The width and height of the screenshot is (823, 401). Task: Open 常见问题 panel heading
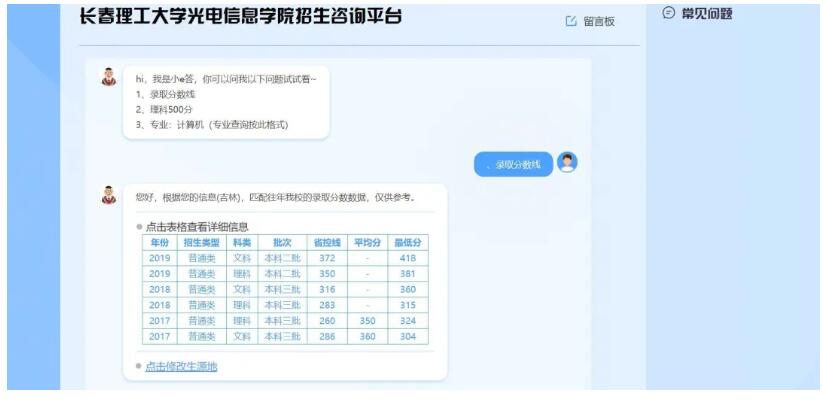[x=706, y=14]
